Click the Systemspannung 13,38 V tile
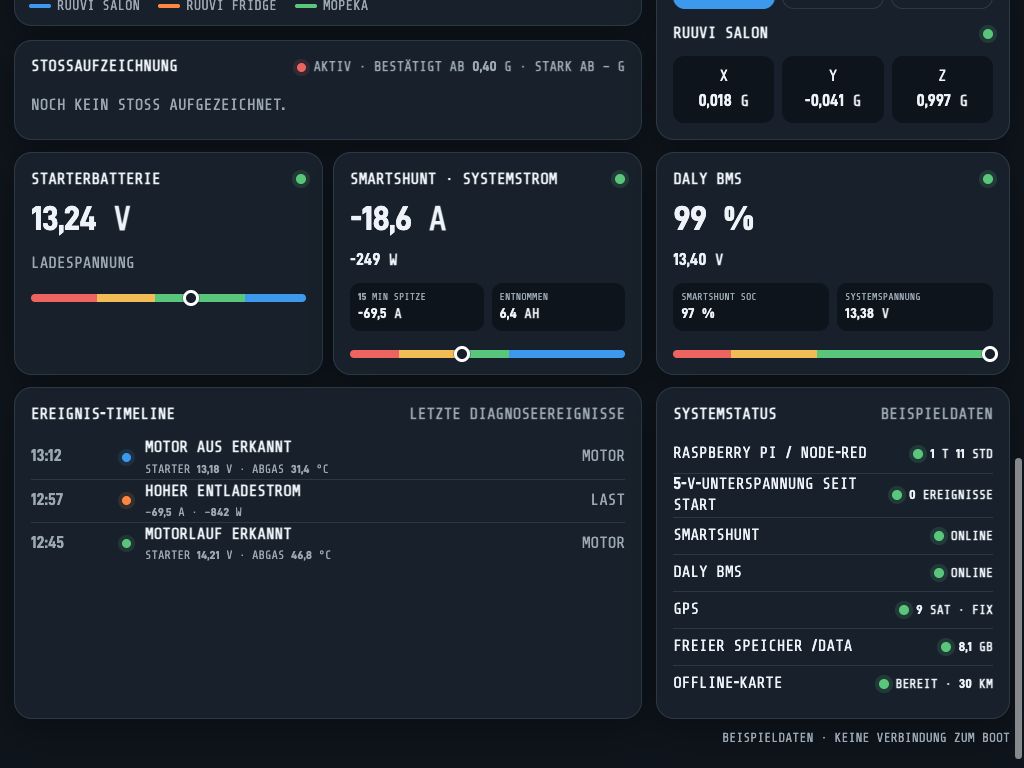This screenshot has height=768, width=1024. (x=915, y=306)
